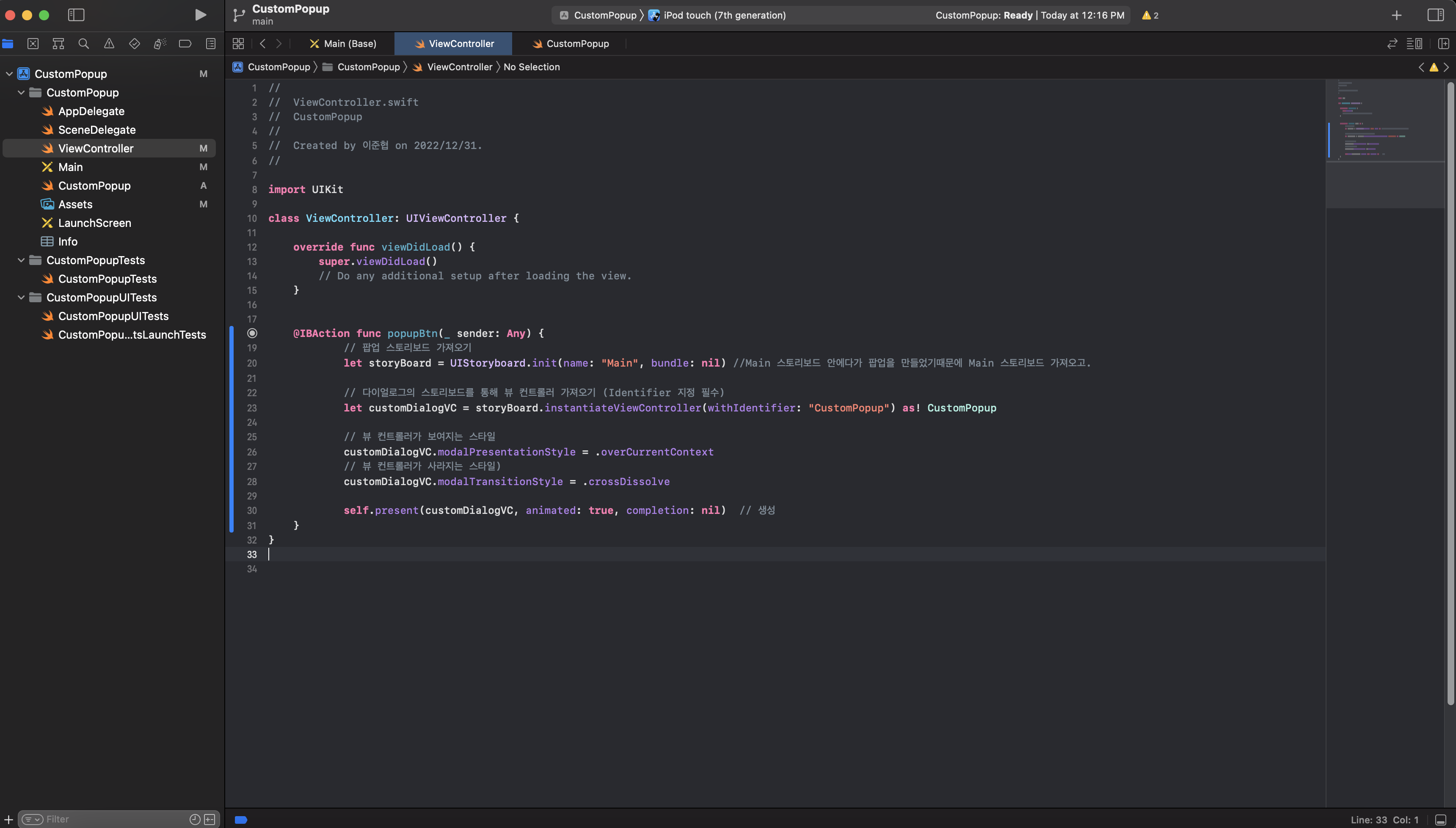Open the Report navigator icon
Screen dimensions: 1456x828
[x=210, y=44]
